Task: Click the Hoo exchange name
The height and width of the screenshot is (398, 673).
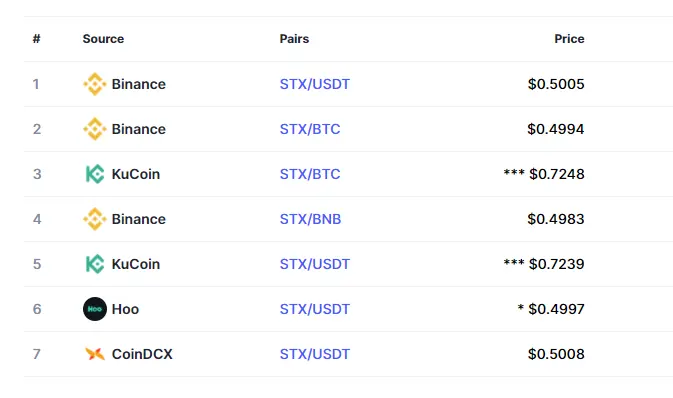Action: click(125, 309)
